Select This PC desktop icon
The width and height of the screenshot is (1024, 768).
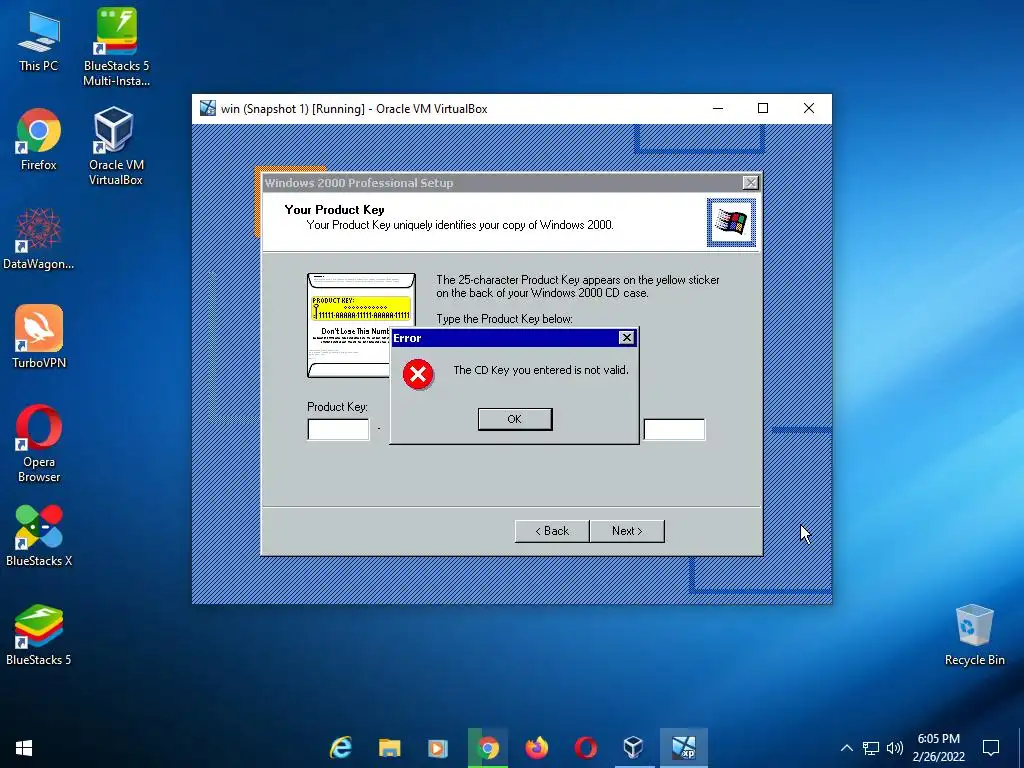click(x=39, y=41)
